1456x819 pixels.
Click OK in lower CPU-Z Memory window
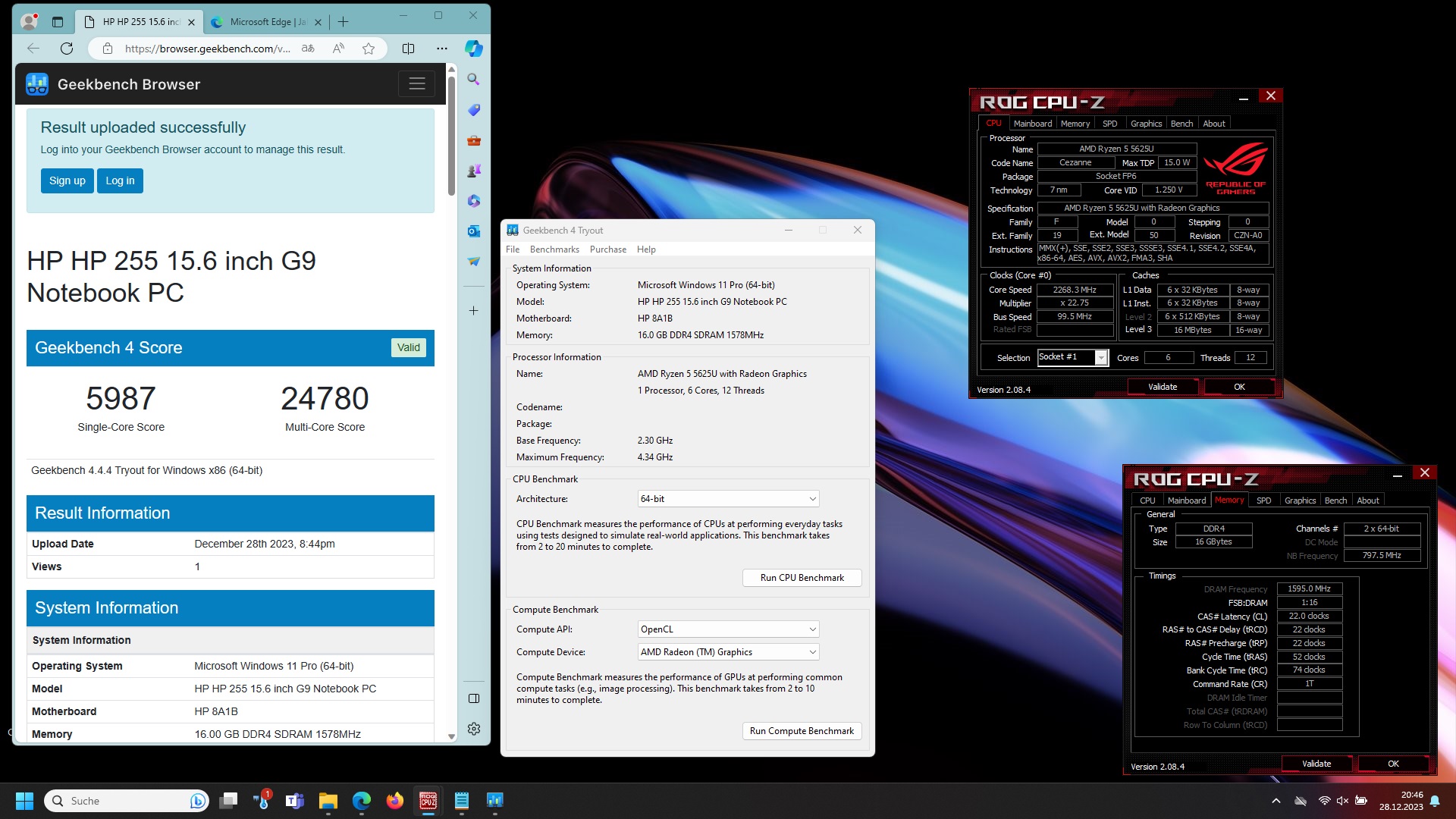pyautogui.click(x=1393, y=764)
